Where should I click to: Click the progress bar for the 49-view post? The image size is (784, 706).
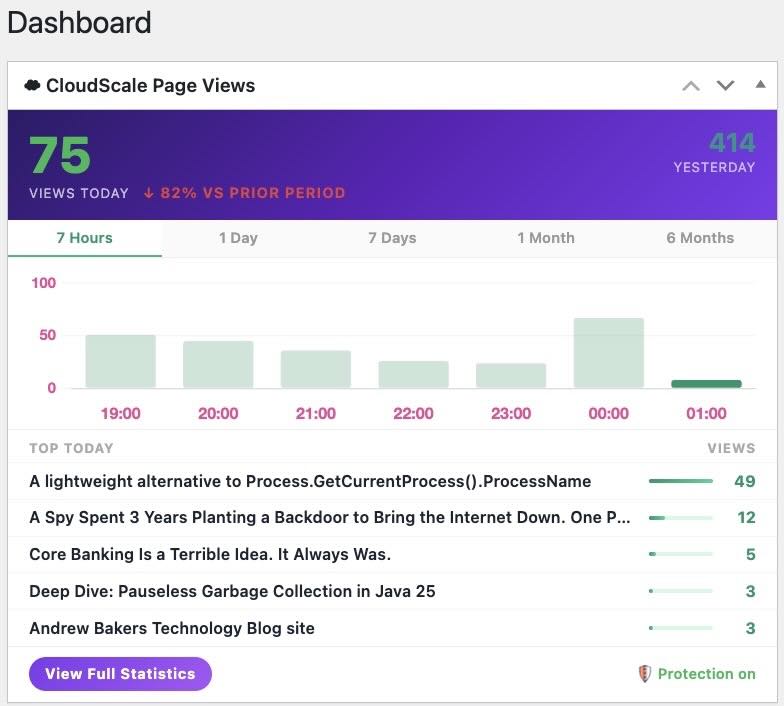click(681, 481)
